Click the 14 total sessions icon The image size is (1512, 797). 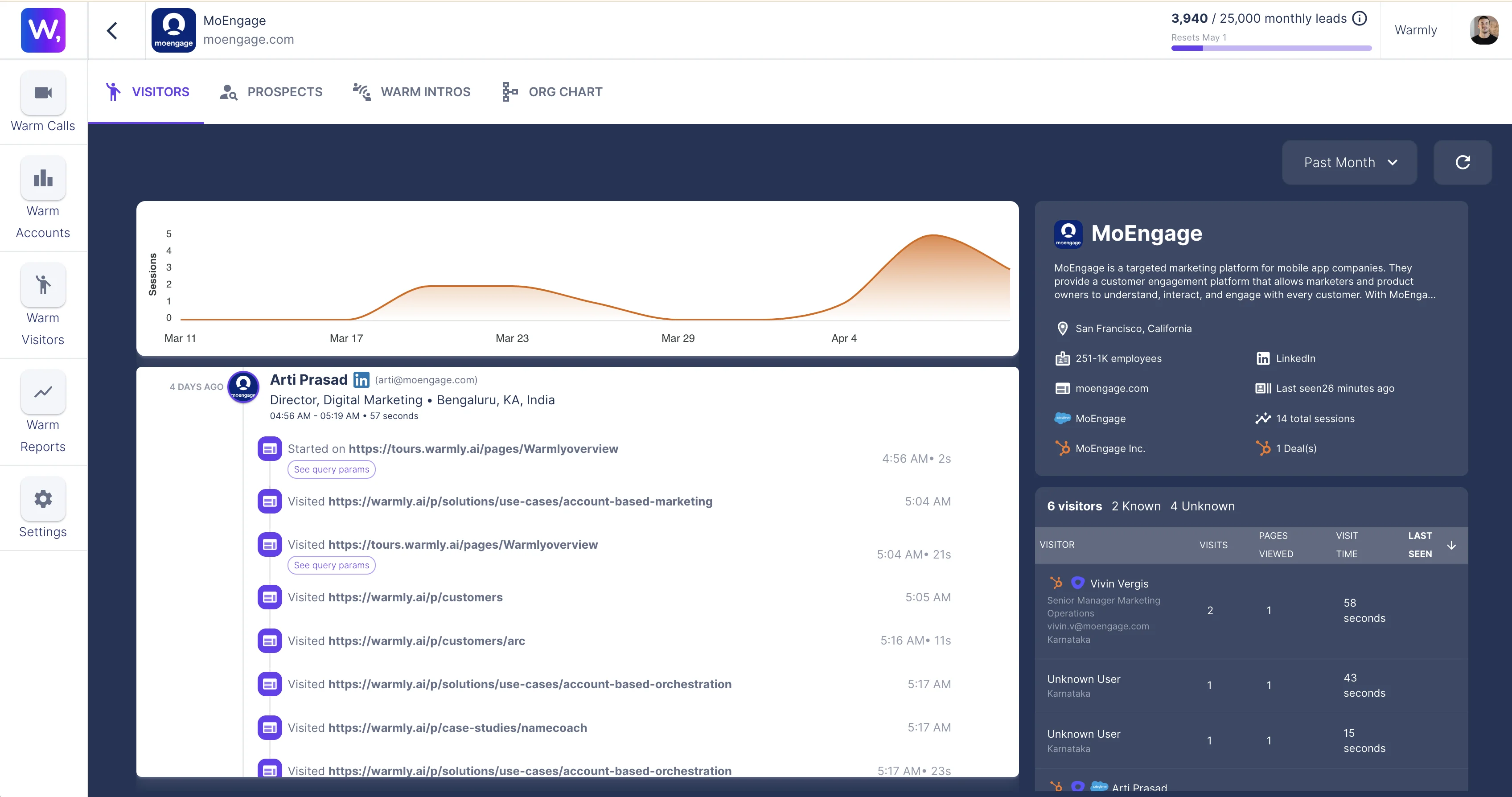click(x=1262, y=419)
